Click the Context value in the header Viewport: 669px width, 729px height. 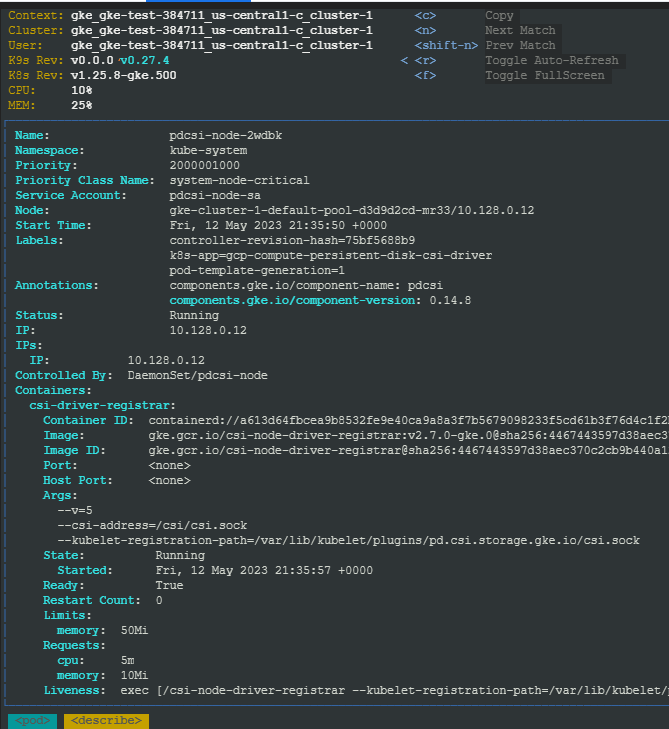click(x=222, y=16)
